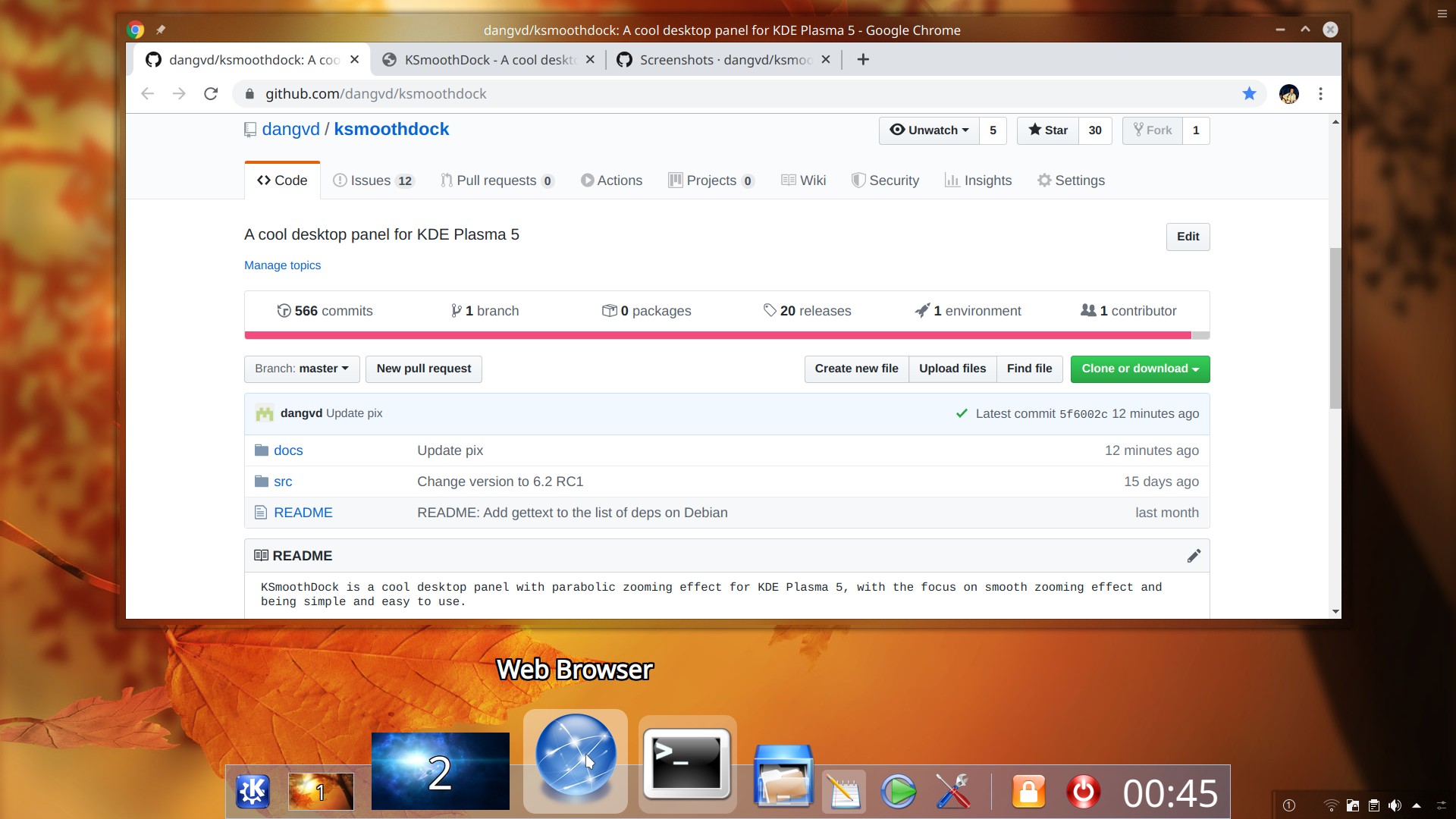Click New pull request button
This screenshot has width=1456, height=819.
423,369
